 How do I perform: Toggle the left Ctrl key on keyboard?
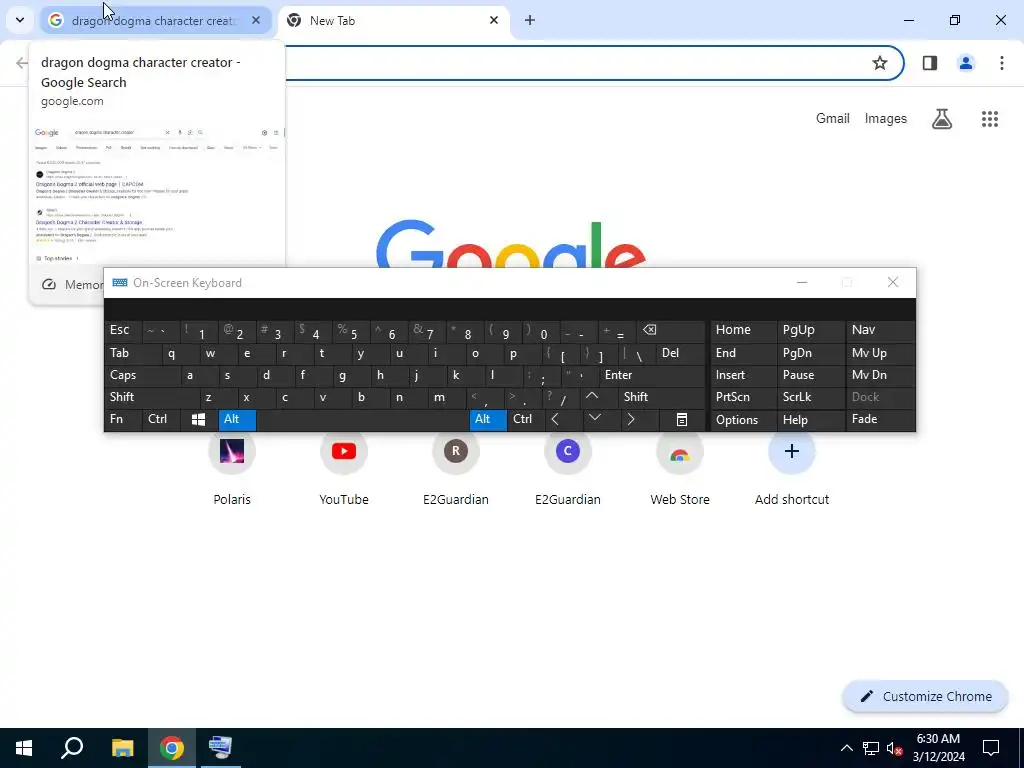(x=161, y=419)
